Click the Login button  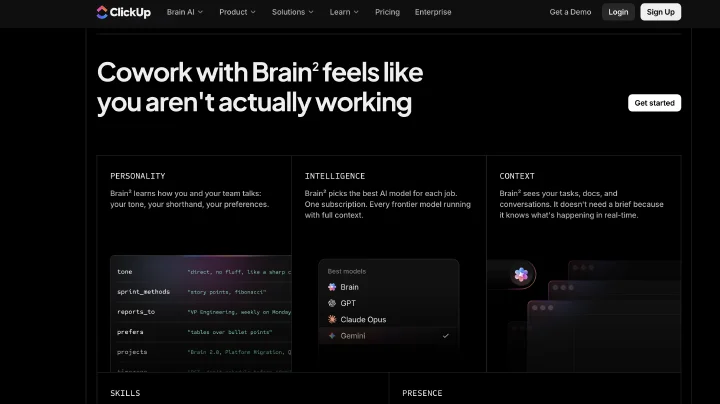[618, 12]
